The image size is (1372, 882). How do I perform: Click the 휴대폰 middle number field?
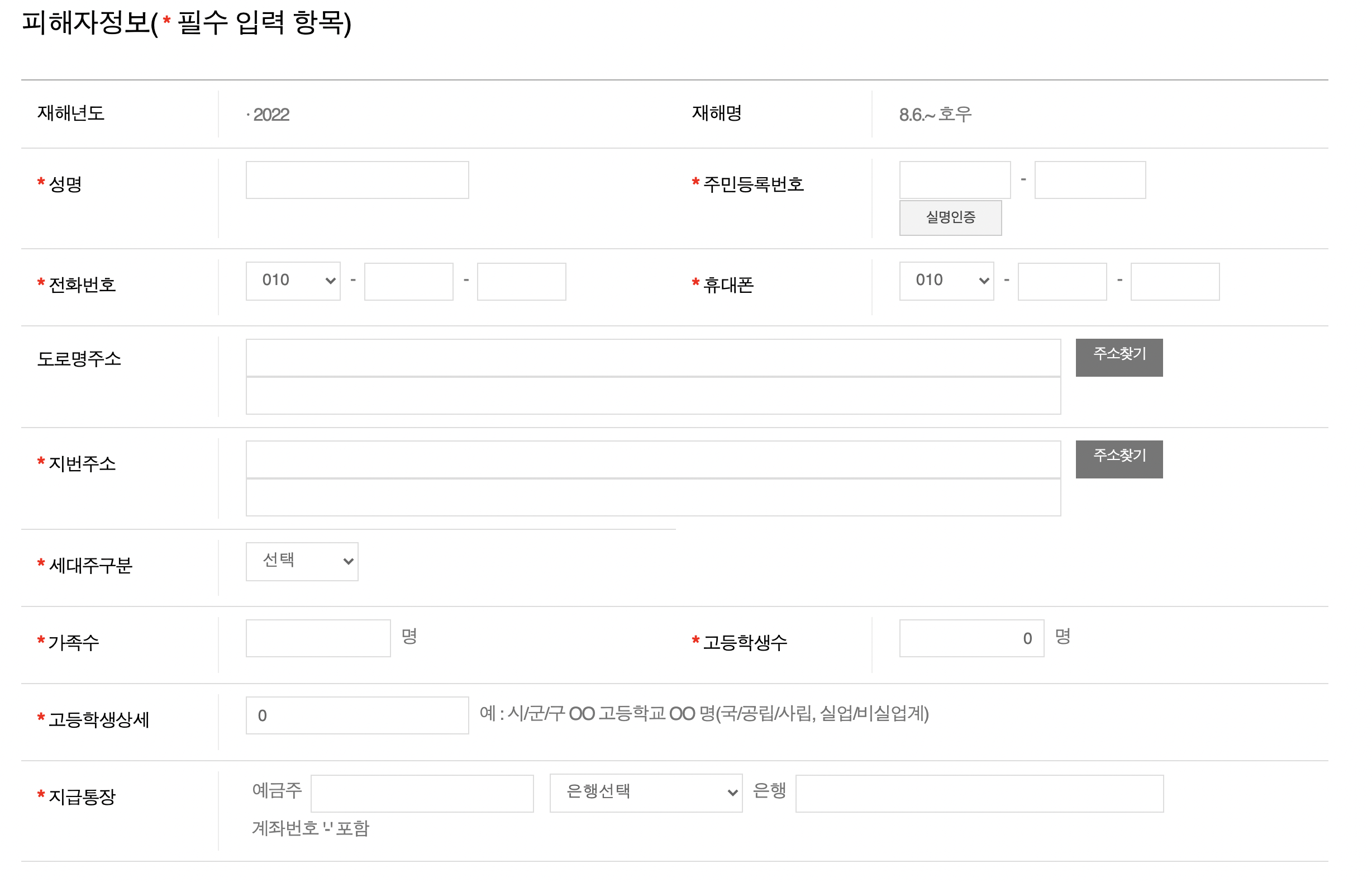pyautogui.click(x=1062, y=281)
